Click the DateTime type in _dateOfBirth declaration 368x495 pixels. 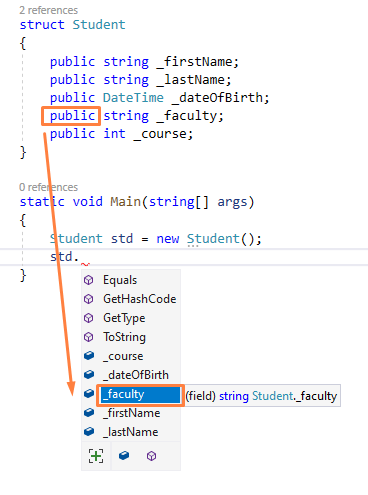133,98
